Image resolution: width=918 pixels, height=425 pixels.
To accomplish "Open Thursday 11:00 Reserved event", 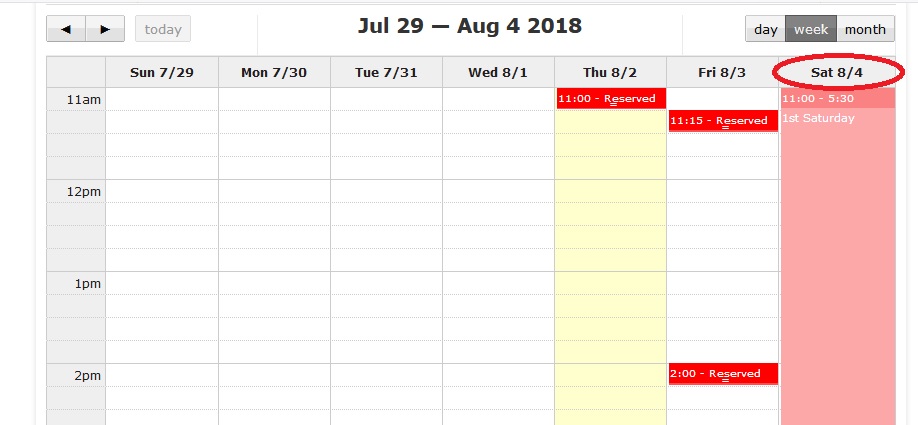I will click(x=610, y=98).
